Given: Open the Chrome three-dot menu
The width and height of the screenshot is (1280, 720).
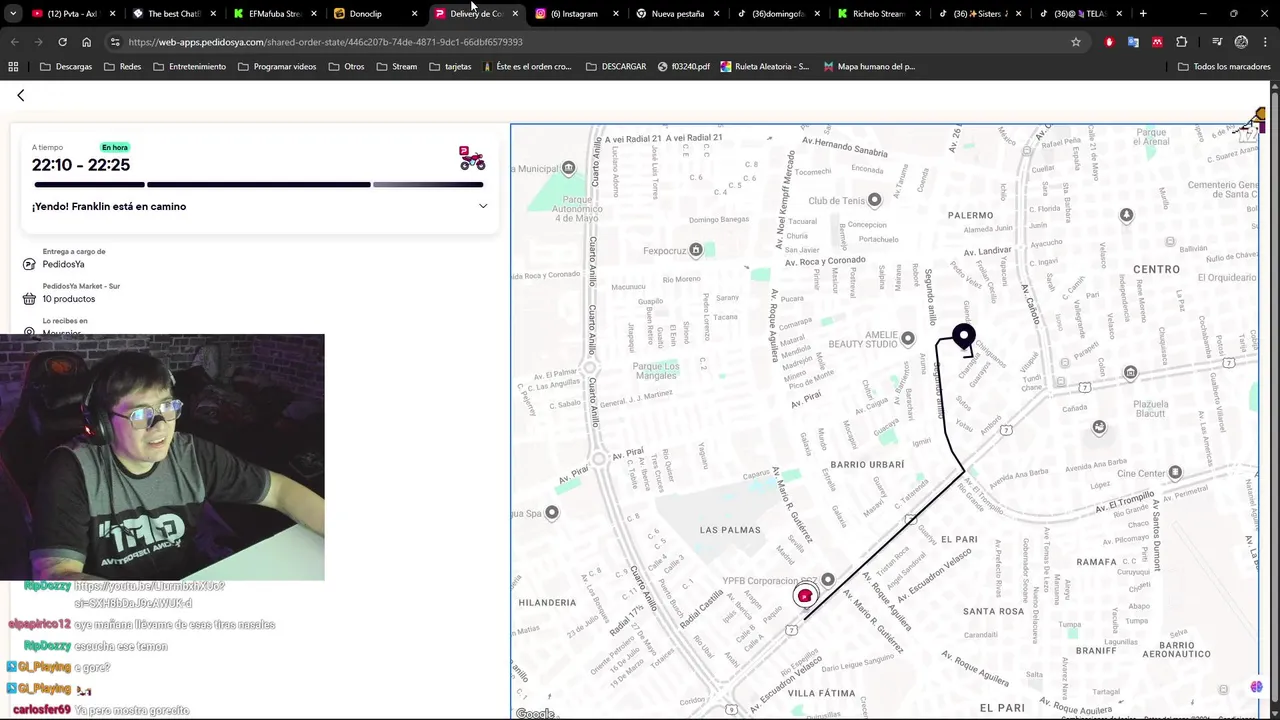Looking at the screenshot, I should 1265,42.
